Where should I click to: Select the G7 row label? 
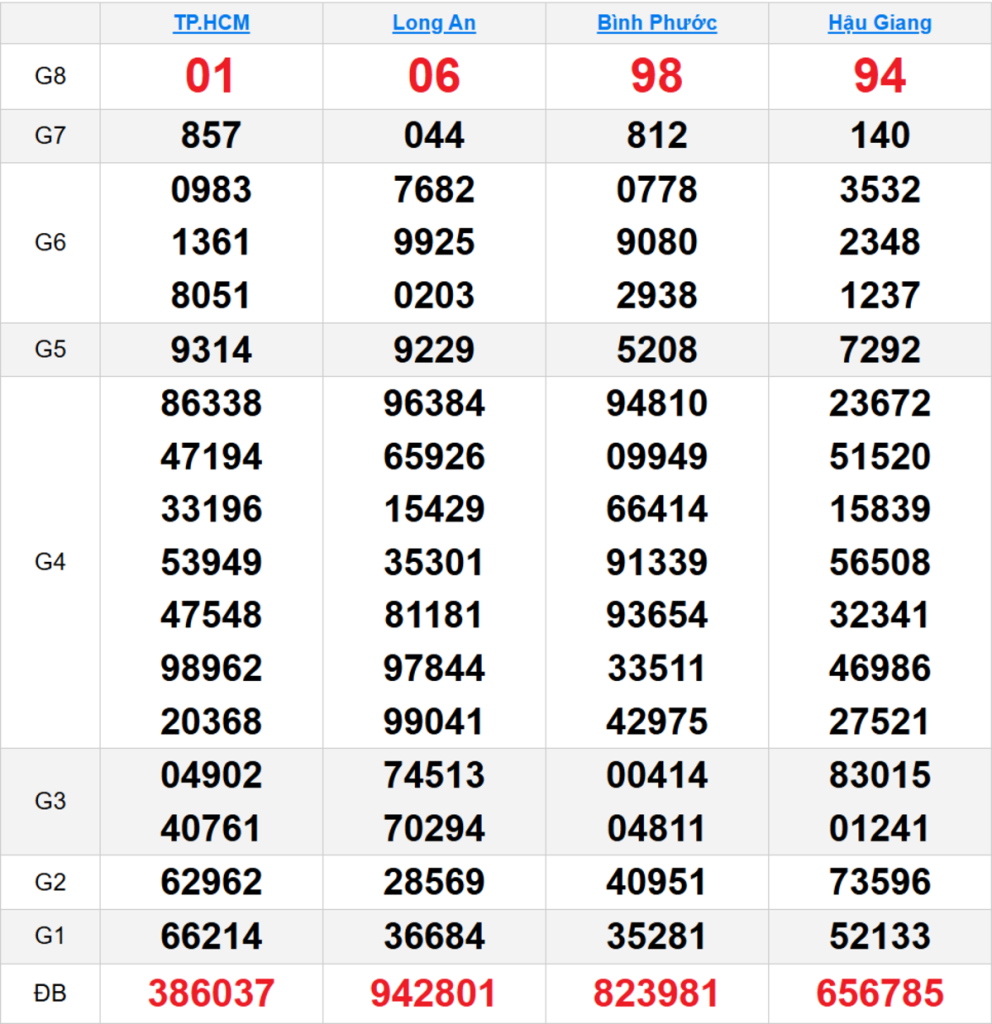[50, 136]
